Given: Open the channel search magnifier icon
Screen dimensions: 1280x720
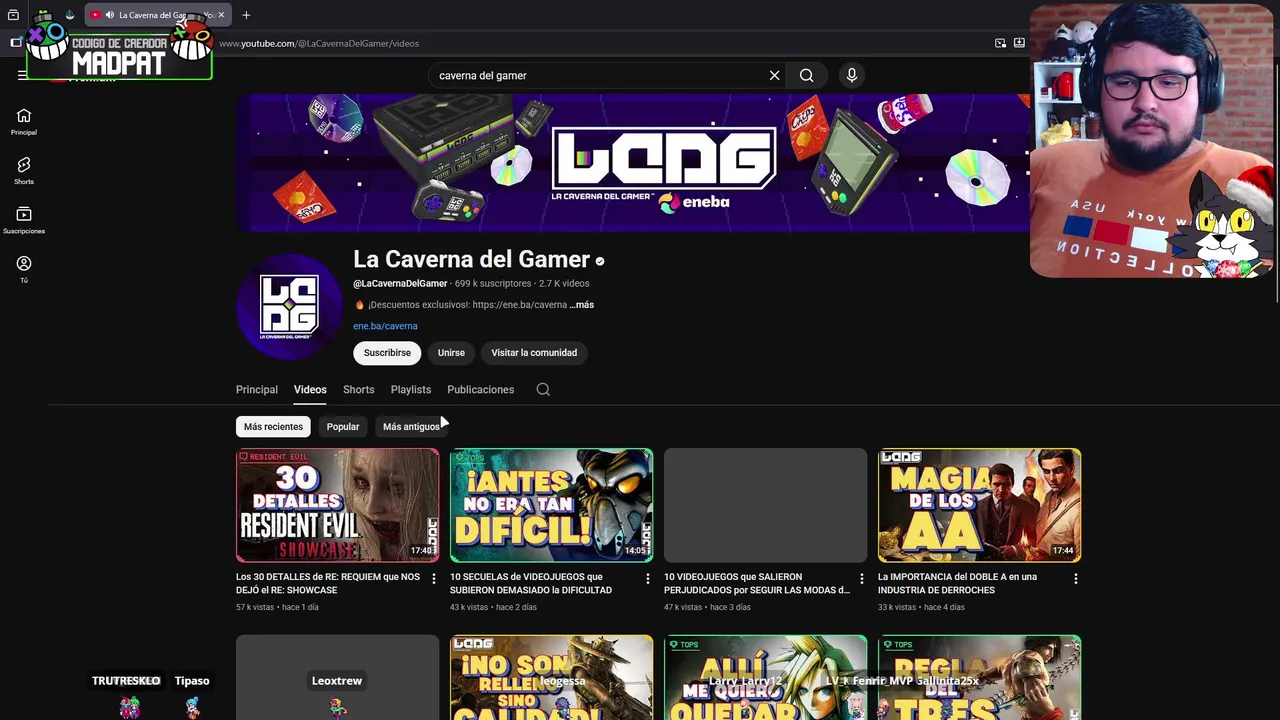Looking at the screenshot, I should point(543,390).
